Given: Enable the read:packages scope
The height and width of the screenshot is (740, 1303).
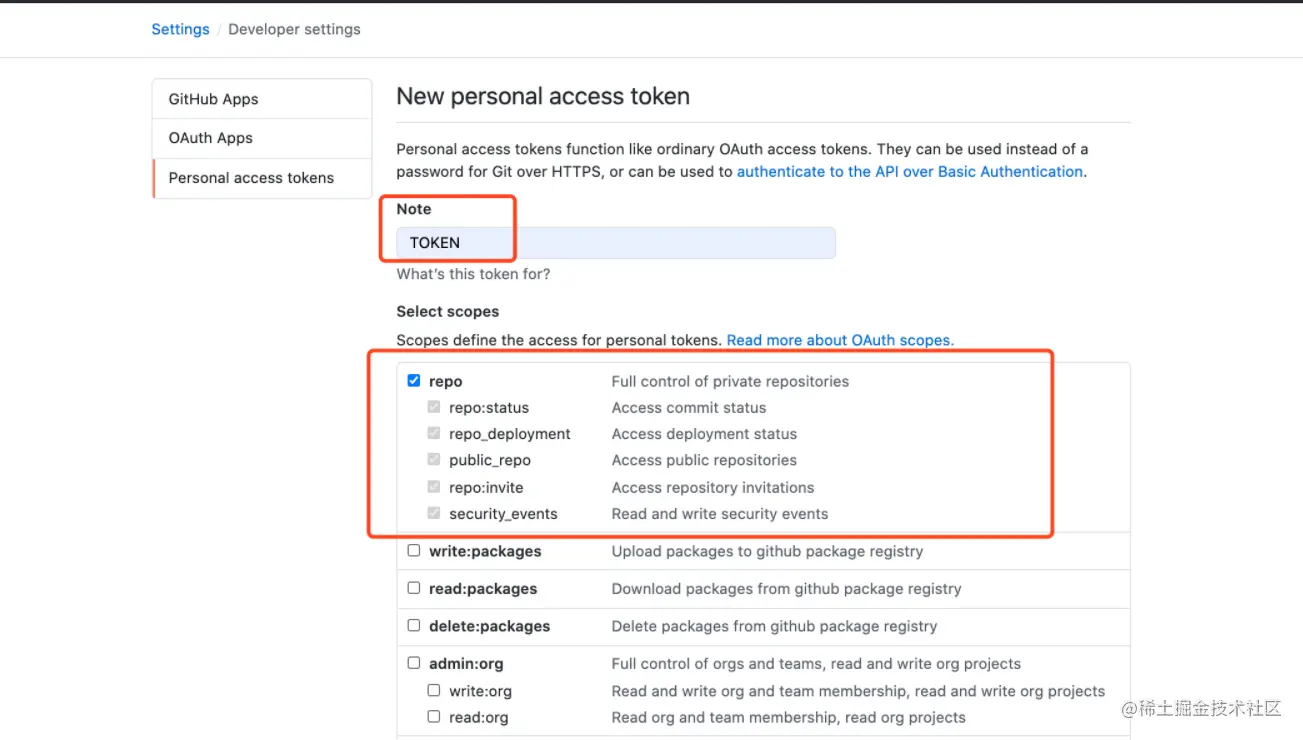Looking at the screenshot, I should point(414,588).
